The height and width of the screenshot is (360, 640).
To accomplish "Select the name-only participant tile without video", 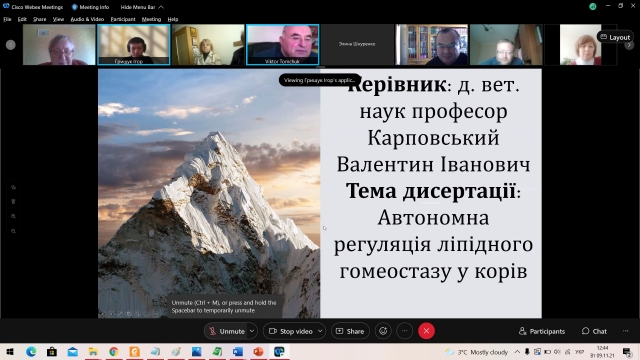I will (x=357, y=44).
